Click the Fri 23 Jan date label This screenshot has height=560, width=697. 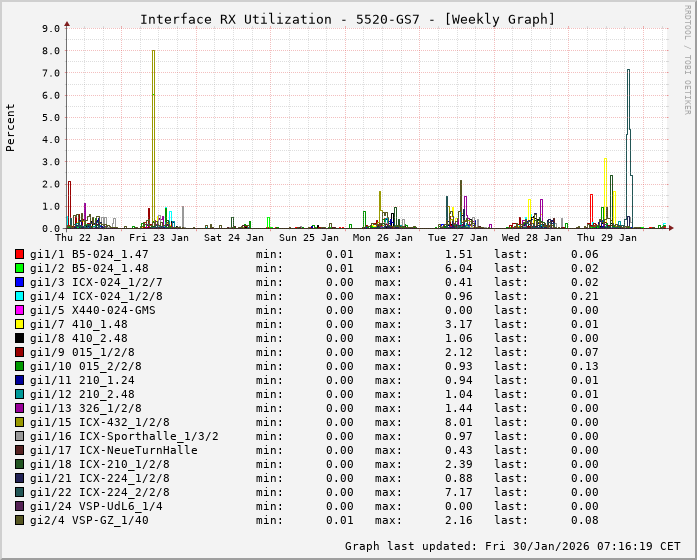159,238
